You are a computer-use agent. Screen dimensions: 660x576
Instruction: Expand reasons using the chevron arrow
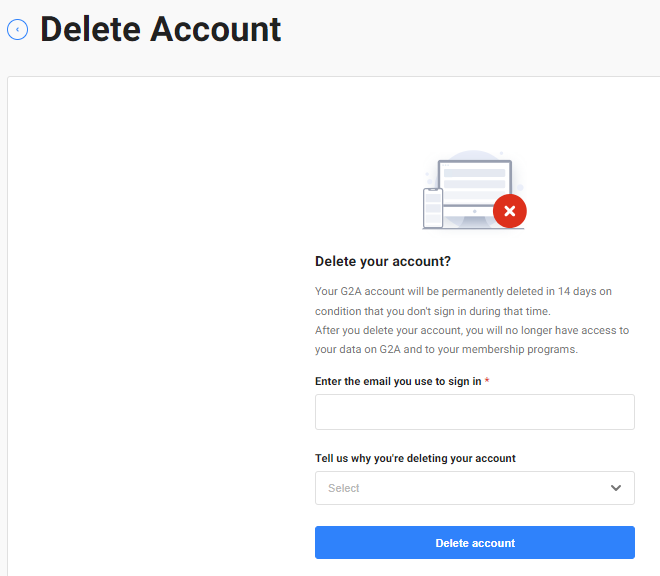coord(616,488)
